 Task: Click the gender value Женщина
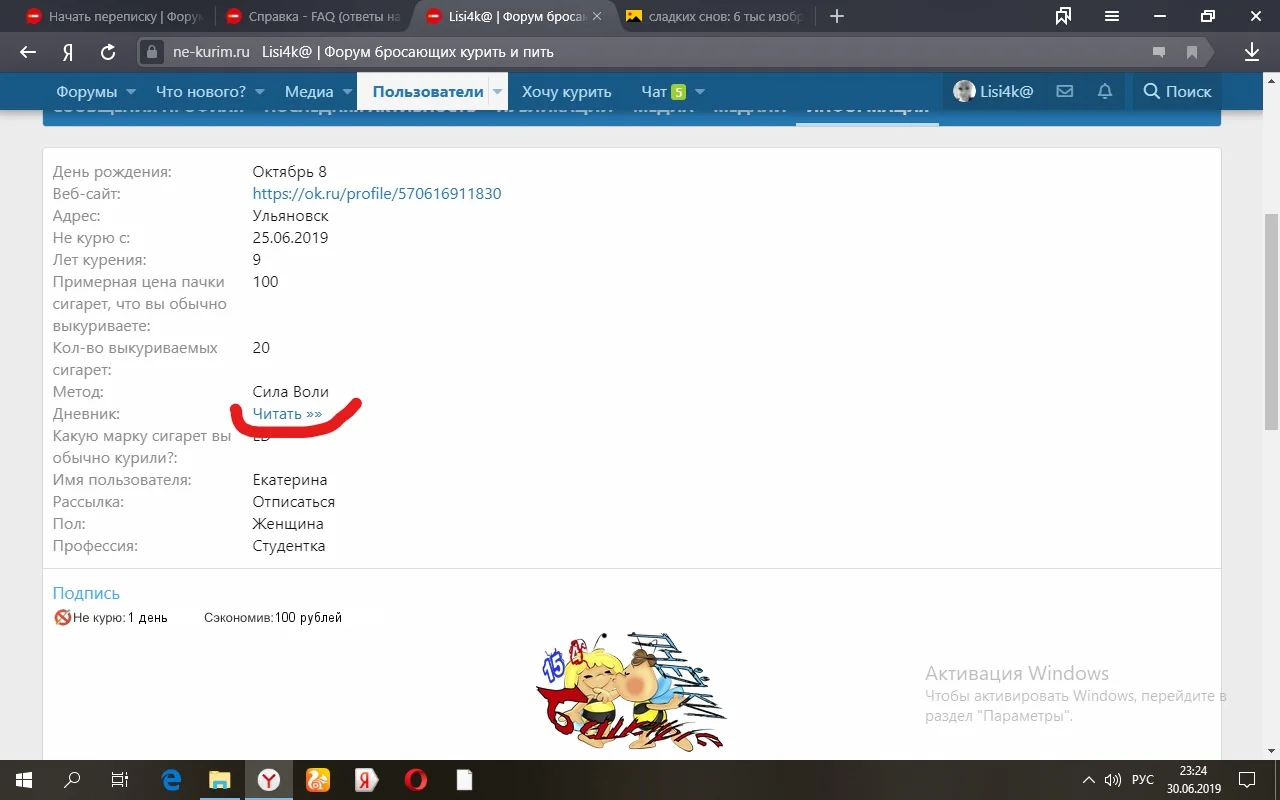[288, 524]
